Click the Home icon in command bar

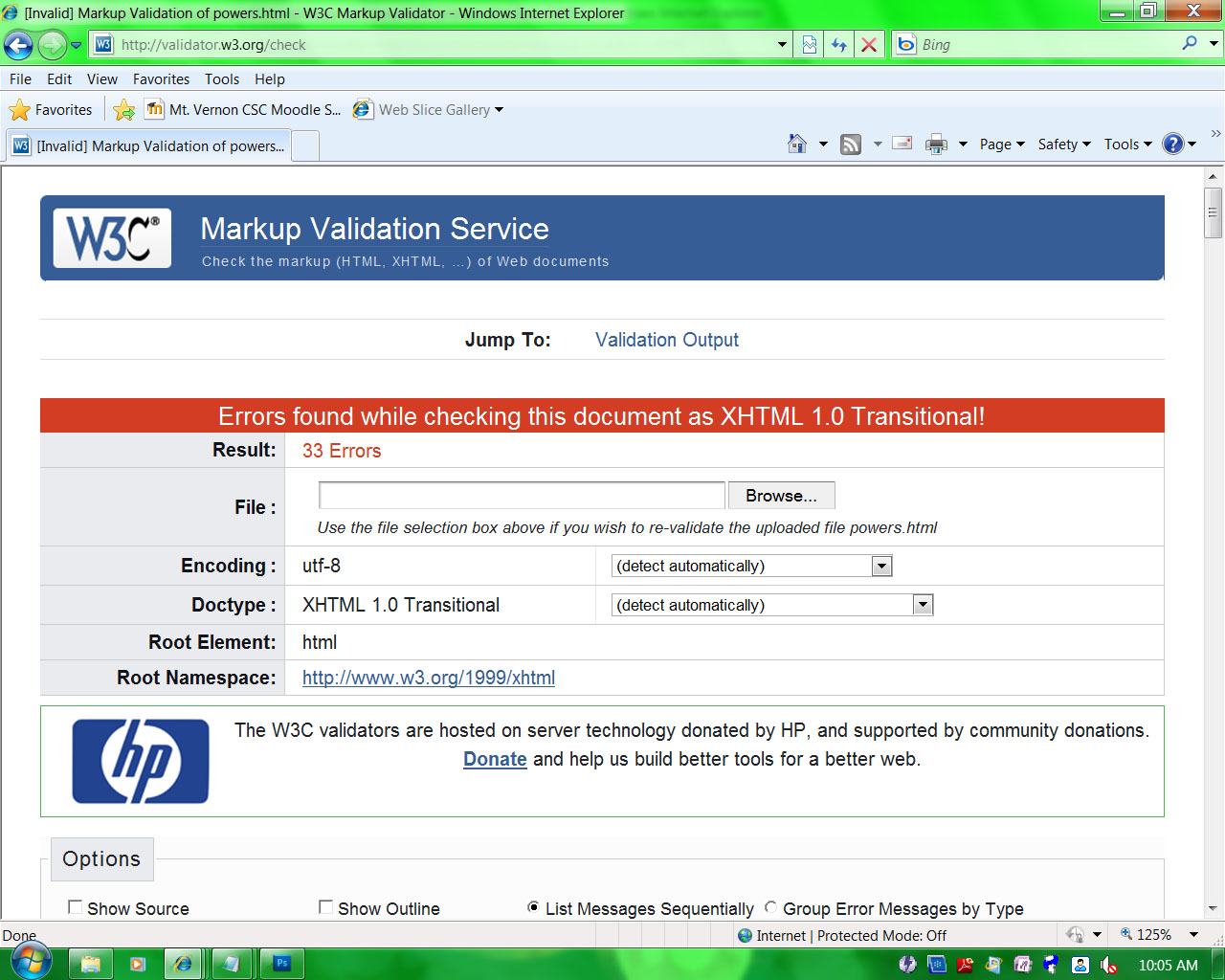coord(796,144)
